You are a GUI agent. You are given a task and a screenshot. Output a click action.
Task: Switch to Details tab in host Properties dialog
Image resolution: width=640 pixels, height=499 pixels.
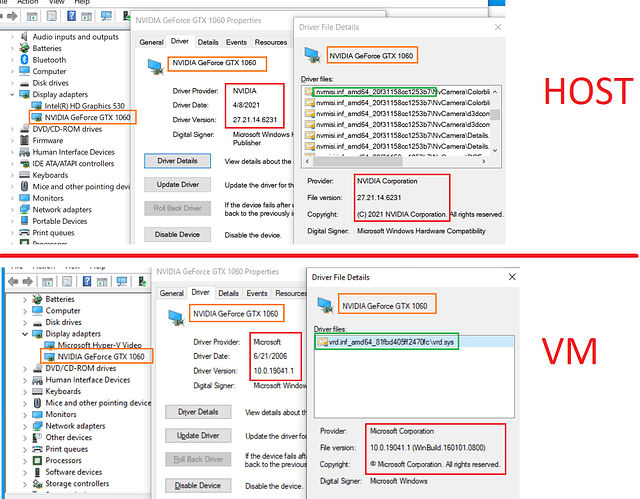coord(208,42)
